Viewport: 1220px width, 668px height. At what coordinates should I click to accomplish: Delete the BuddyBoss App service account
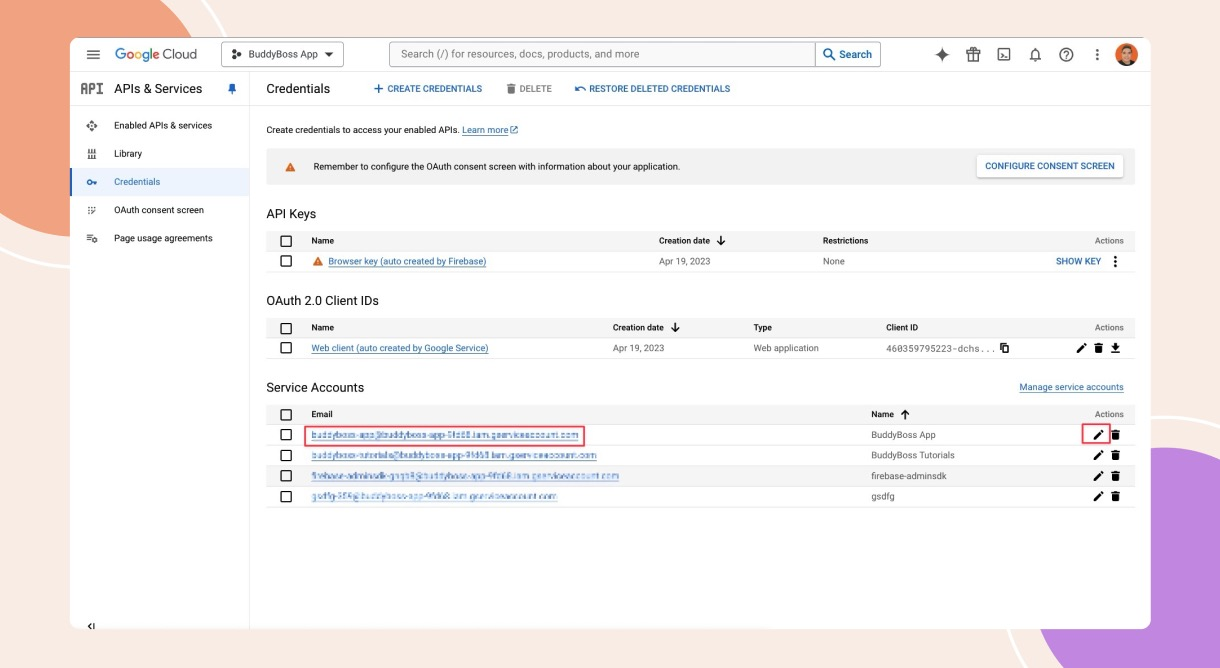(x=1115, y=435)
